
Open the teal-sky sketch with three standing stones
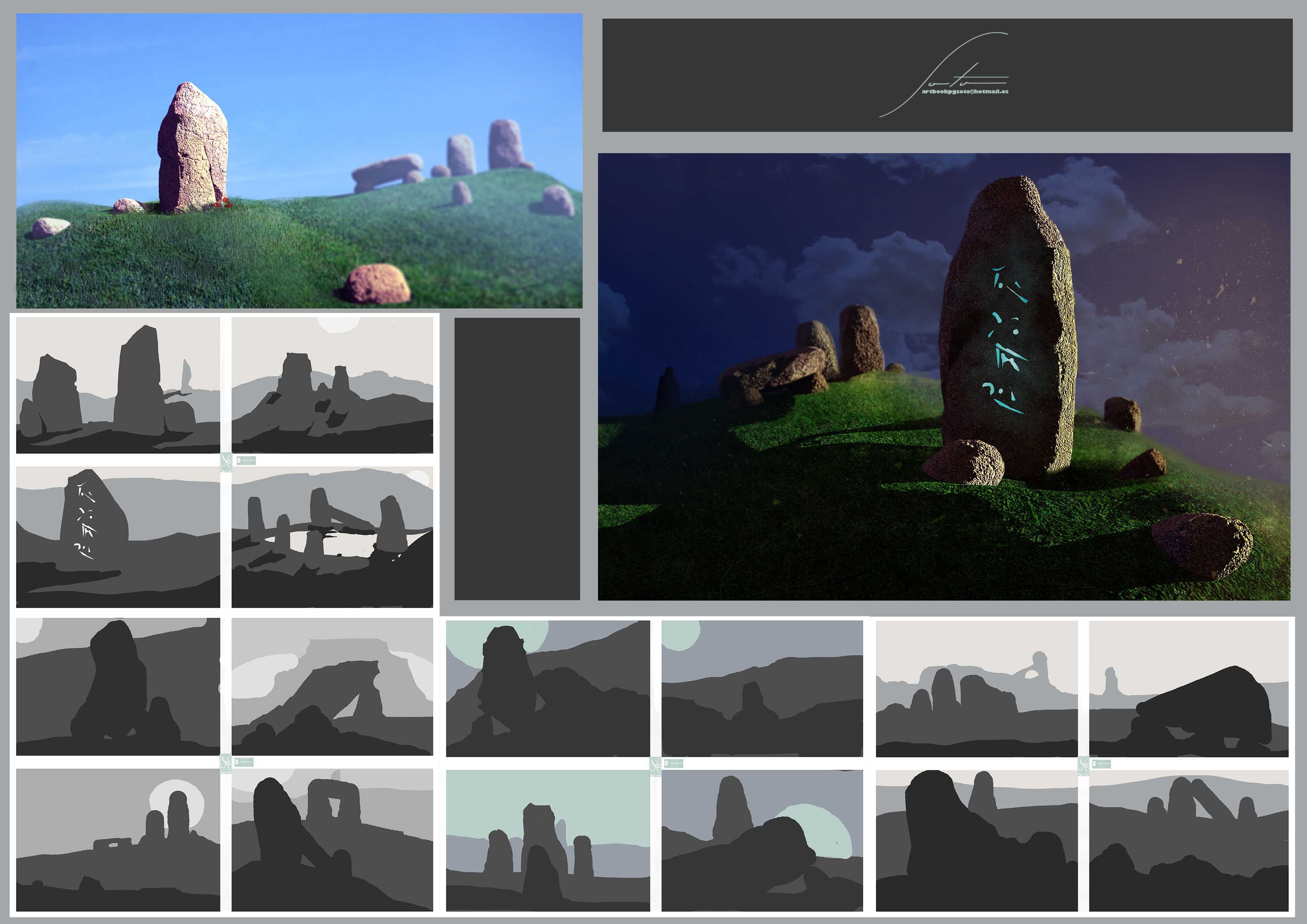pos(548,841)
